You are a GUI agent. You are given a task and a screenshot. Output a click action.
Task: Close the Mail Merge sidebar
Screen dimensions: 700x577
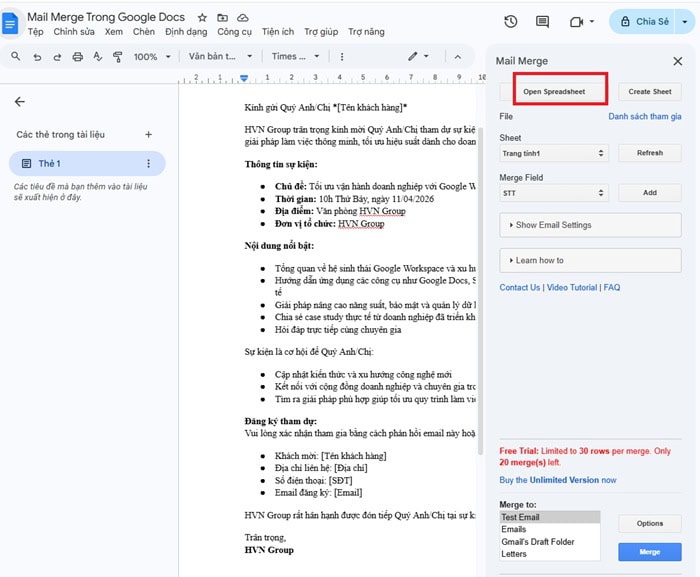(678, 61)
